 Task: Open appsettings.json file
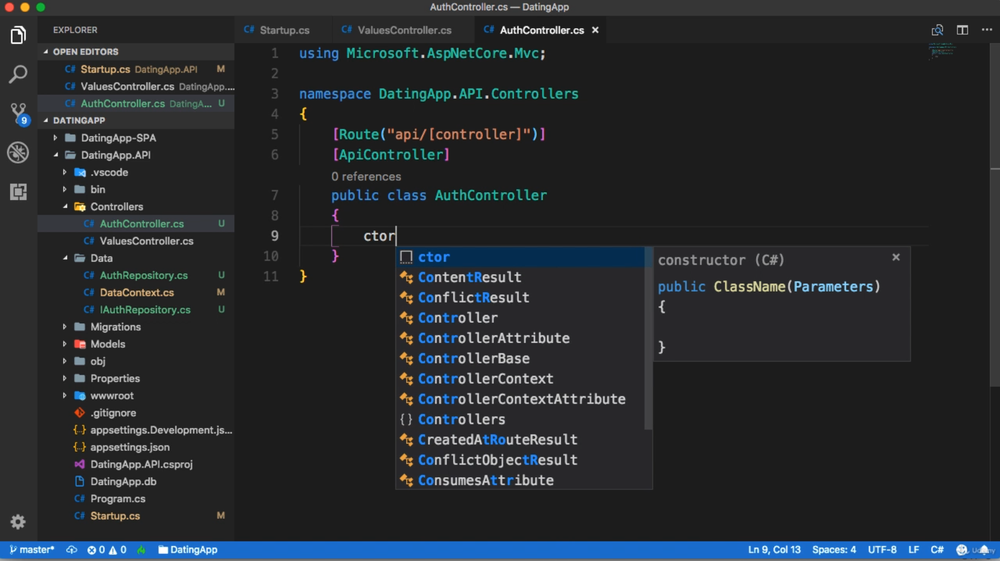pos(136,447)
